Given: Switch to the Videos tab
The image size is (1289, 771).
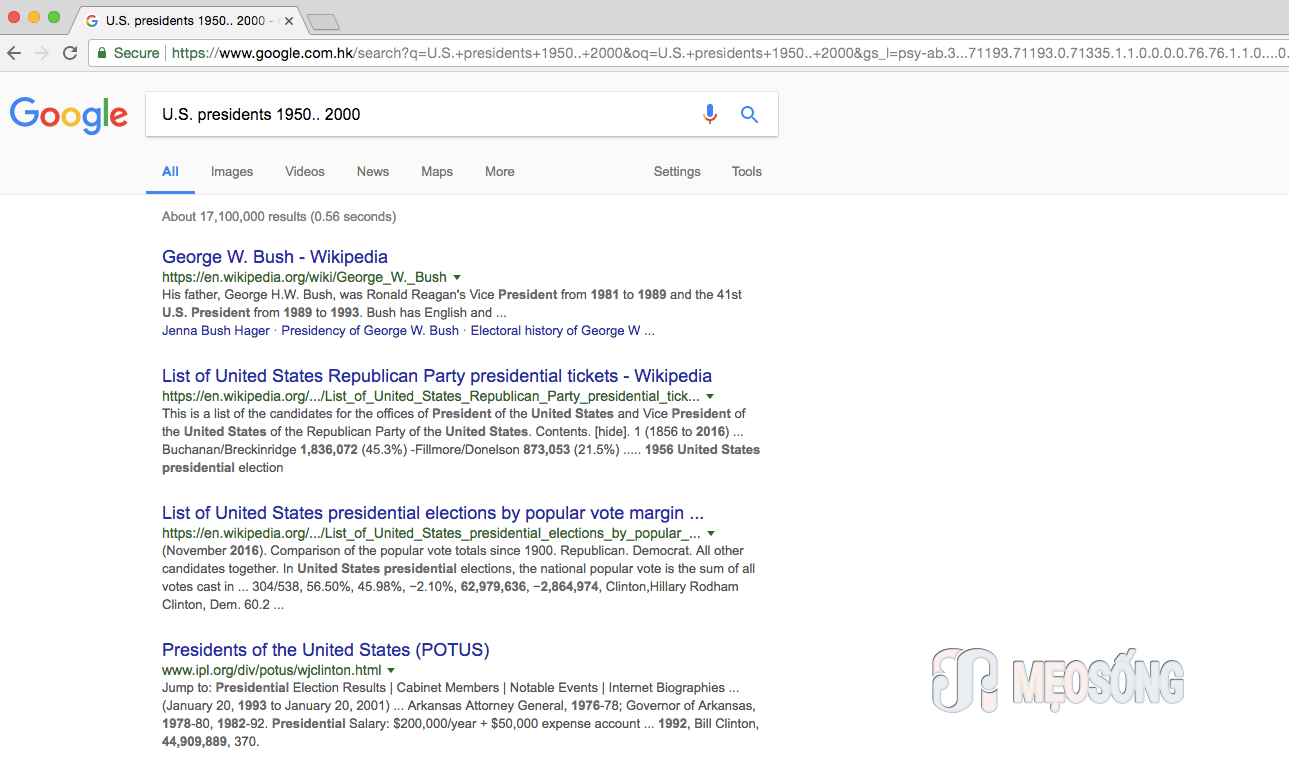Looking at the screenshot, I should point(305,172).
